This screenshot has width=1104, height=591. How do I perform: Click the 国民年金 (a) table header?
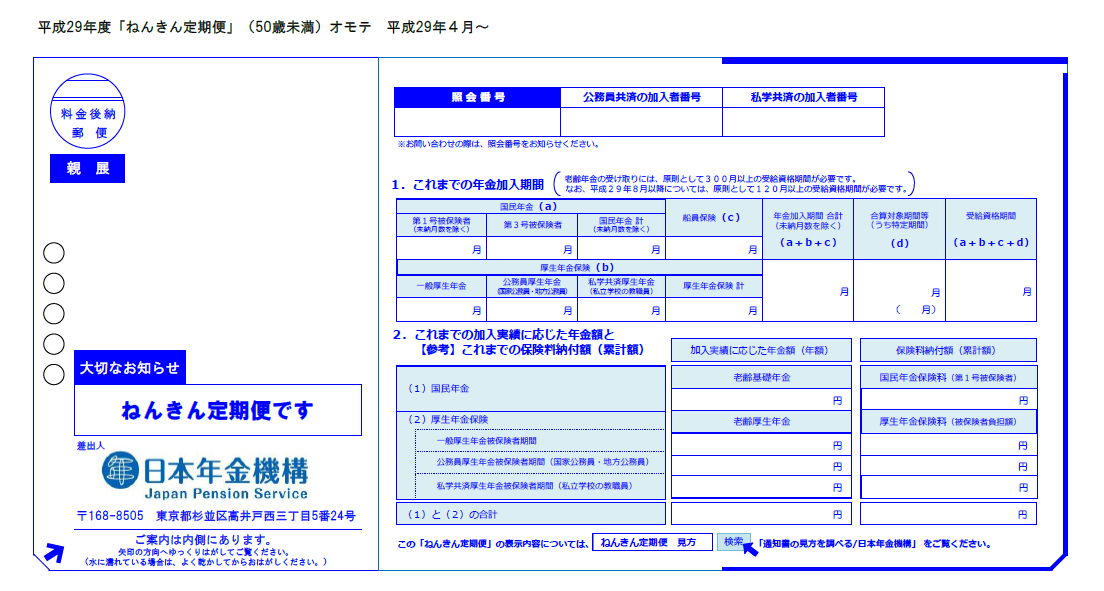tap(530, 206)
